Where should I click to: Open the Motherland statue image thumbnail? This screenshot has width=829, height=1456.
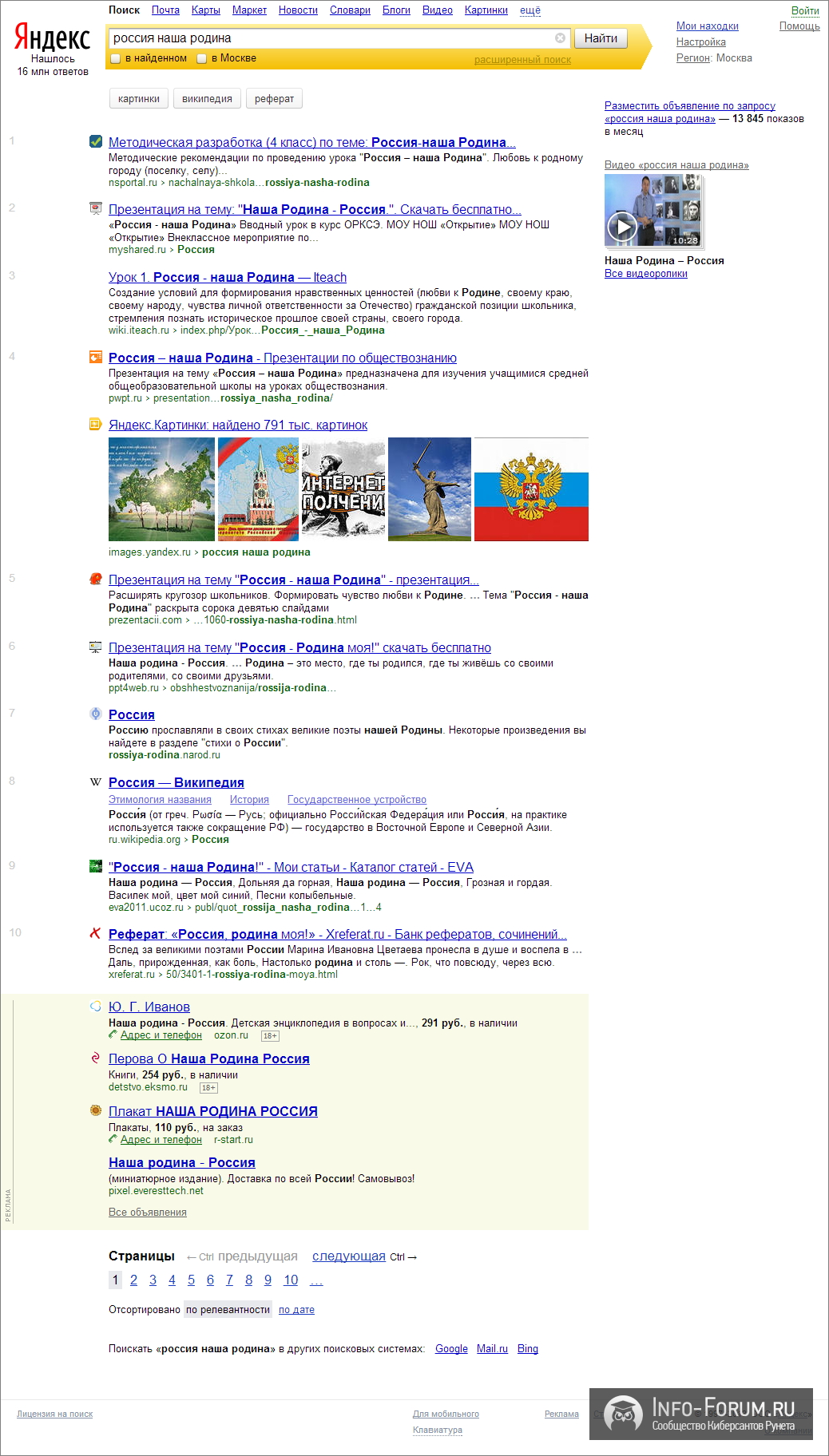pos(430,489)
